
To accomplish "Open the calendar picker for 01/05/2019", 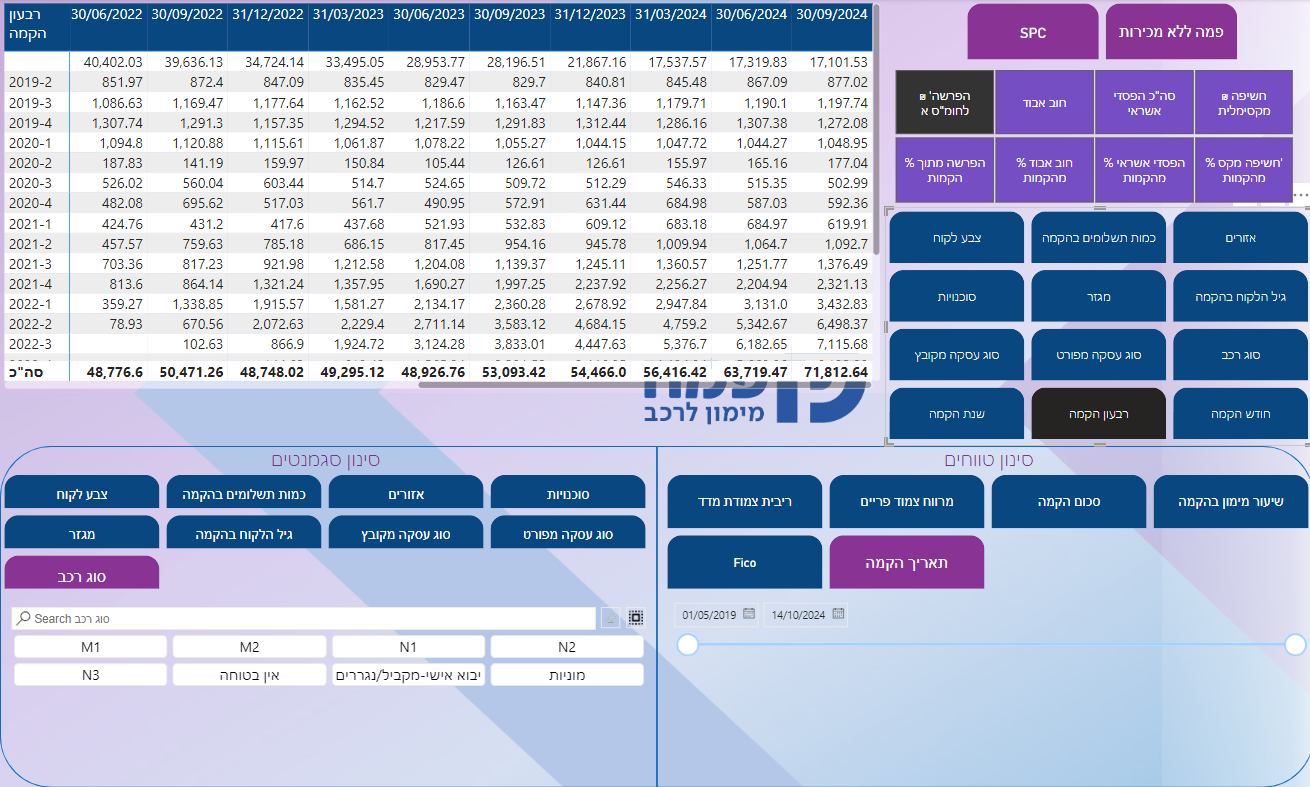I will [x=748, y=614].
